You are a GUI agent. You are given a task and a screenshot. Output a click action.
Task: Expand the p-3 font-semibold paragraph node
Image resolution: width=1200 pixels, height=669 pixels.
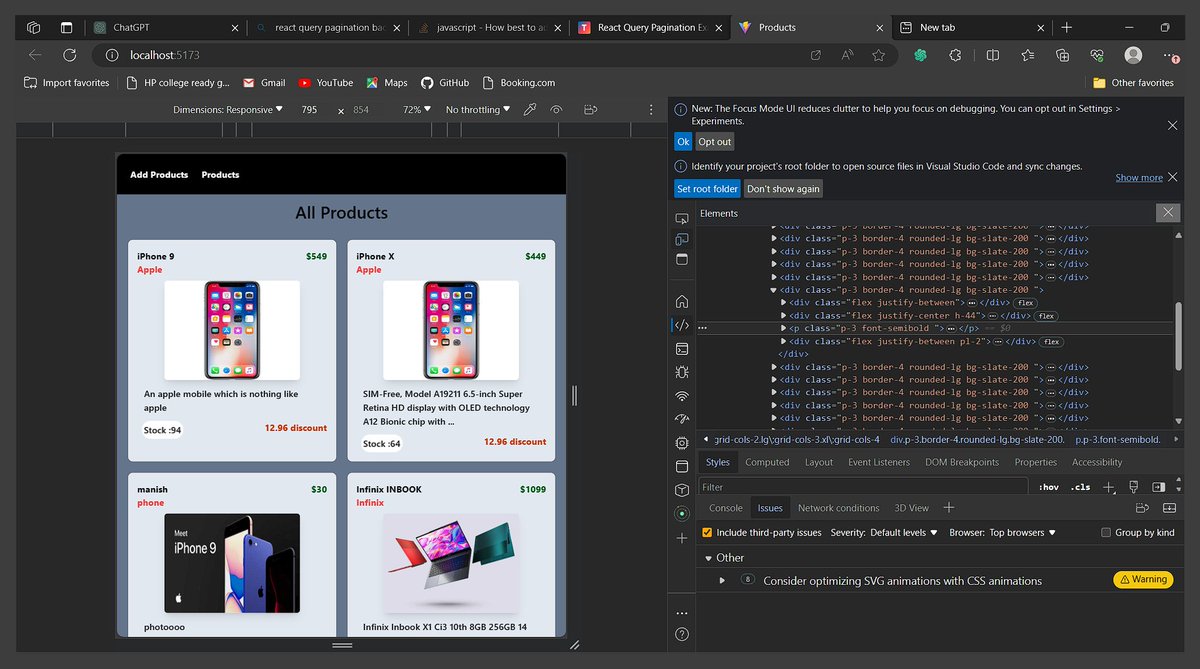pyautogui.click(x=785, y=328)
